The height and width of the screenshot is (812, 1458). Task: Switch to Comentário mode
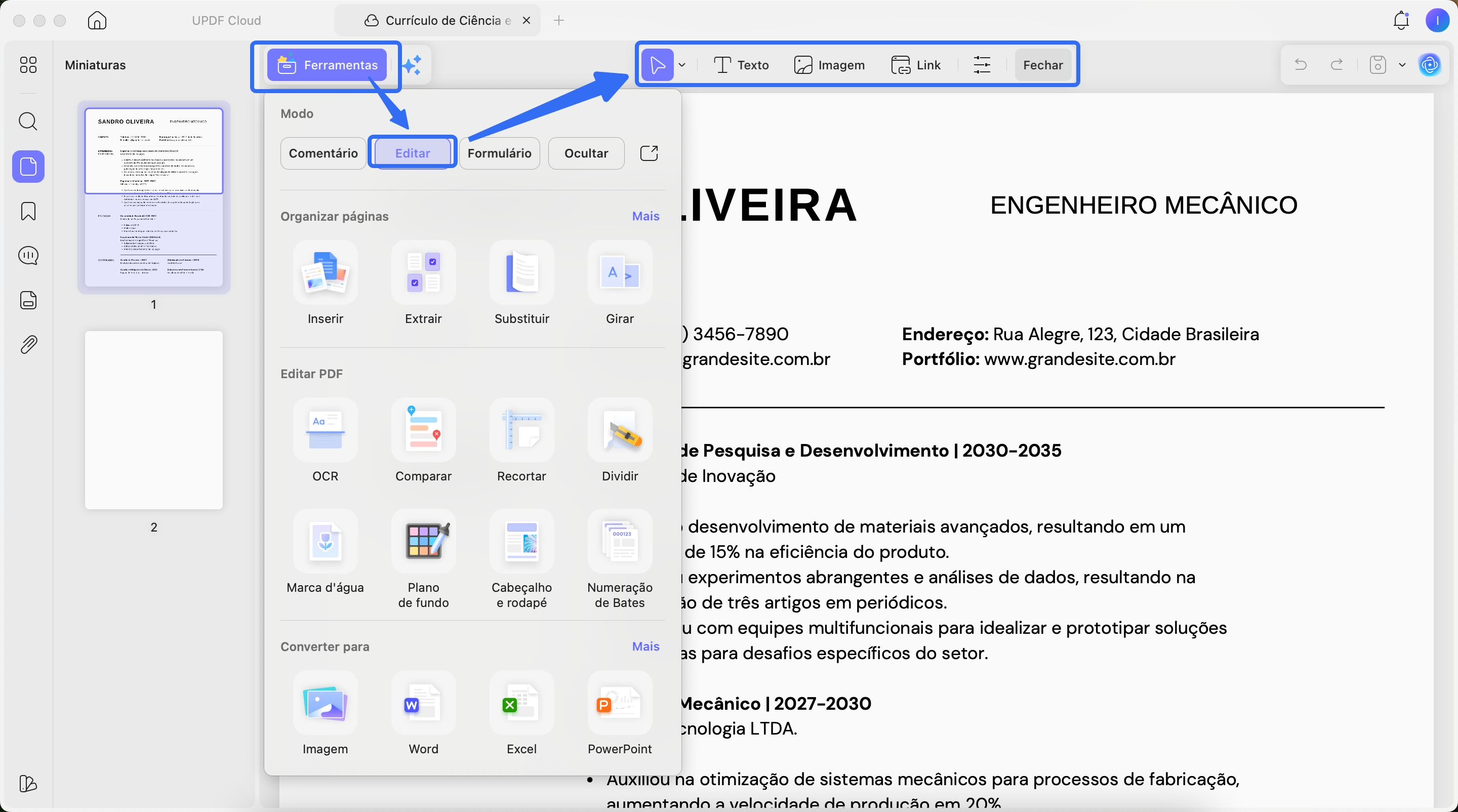[323, 153]
